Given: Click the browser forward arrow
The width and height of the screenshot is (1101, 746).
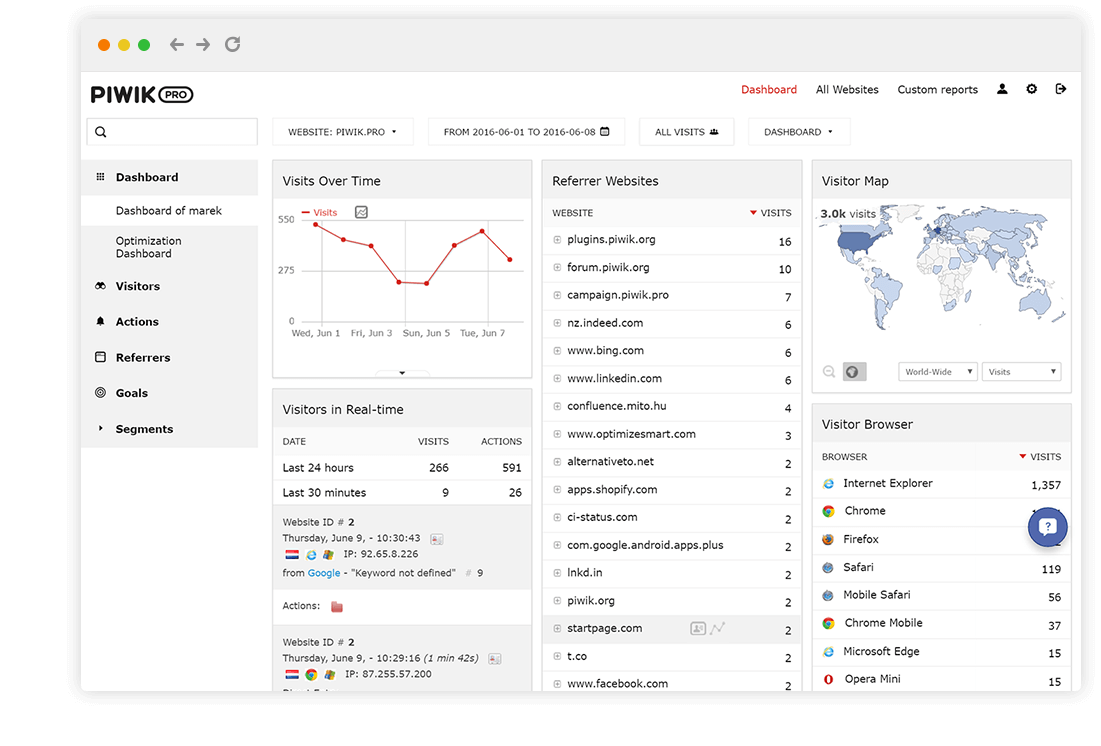Looking at the screenshot, I should click(x=203, y=45).
